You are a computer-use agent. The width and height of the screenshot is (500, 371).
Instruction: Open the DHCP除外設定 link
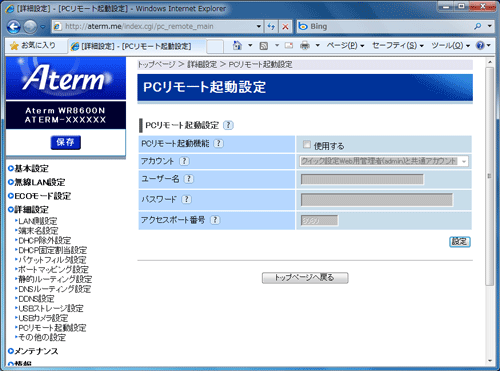coord(44,240)
